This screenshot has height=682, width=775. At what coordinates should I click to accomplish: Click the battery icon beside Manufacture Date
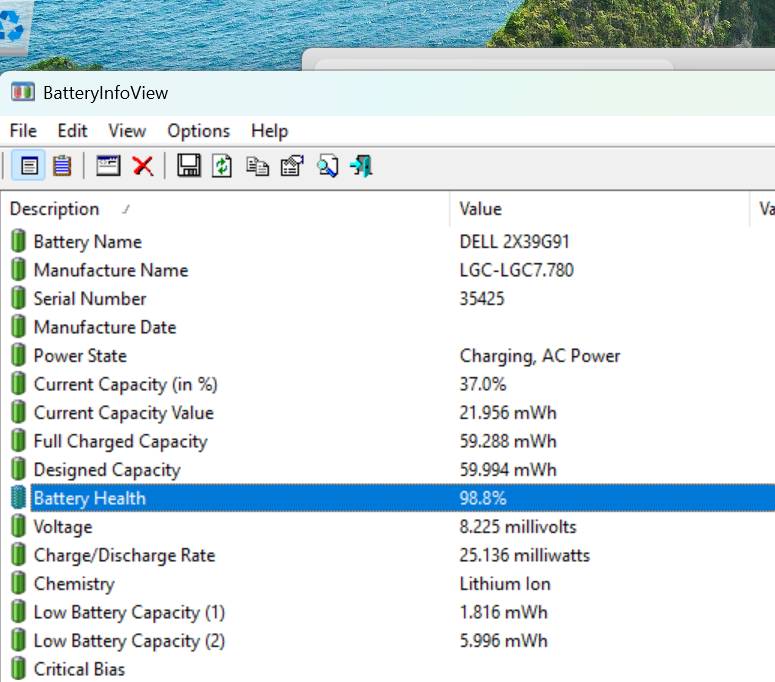tap(18, 327)
